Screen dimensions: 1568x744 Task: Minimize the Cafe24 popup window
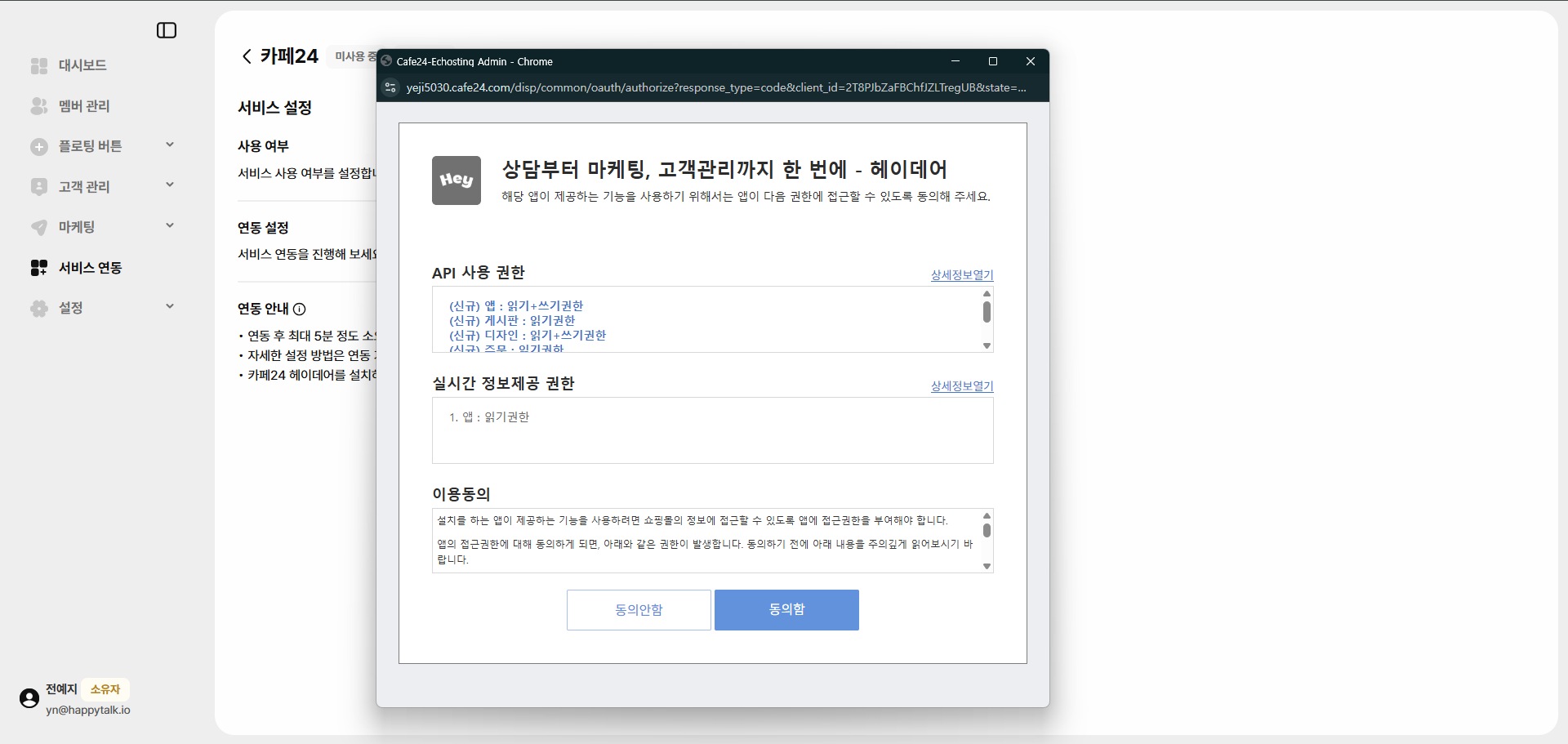[x=955, y=61]
